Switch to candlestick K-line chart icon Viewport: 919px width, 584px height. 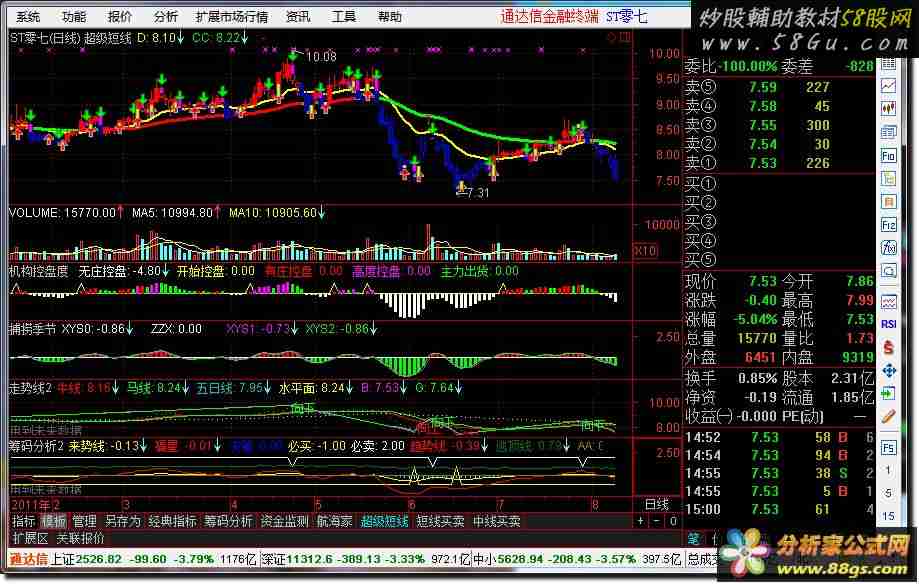click(x=889, y=109)
